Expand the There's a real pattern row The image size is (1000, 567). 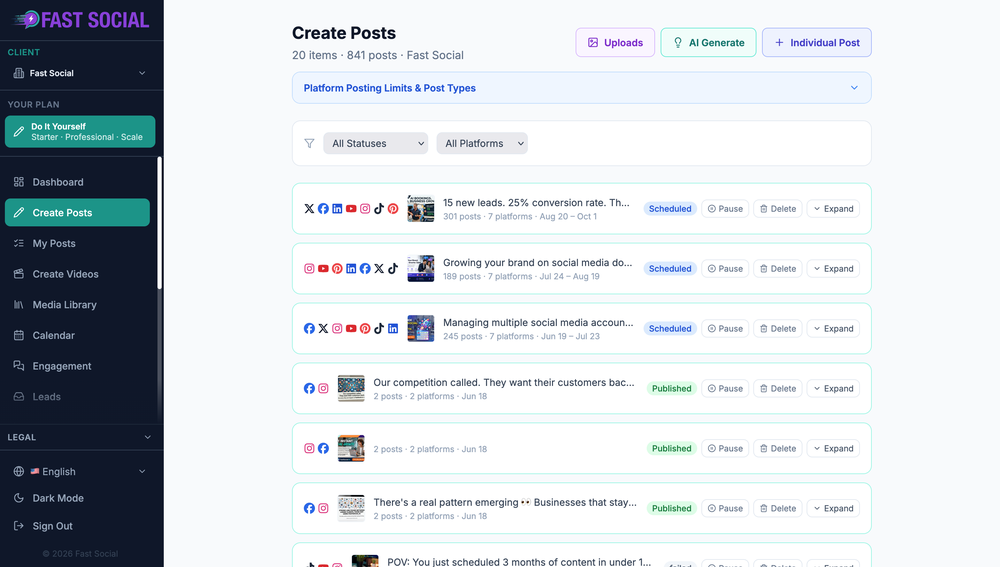click(834, 508)
